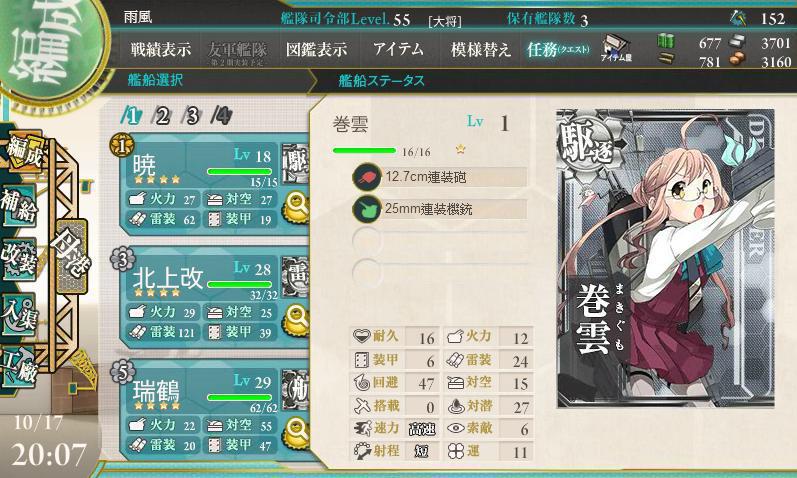Click the 母港 home port sign

pyautogui.click(x=72, y=256)
